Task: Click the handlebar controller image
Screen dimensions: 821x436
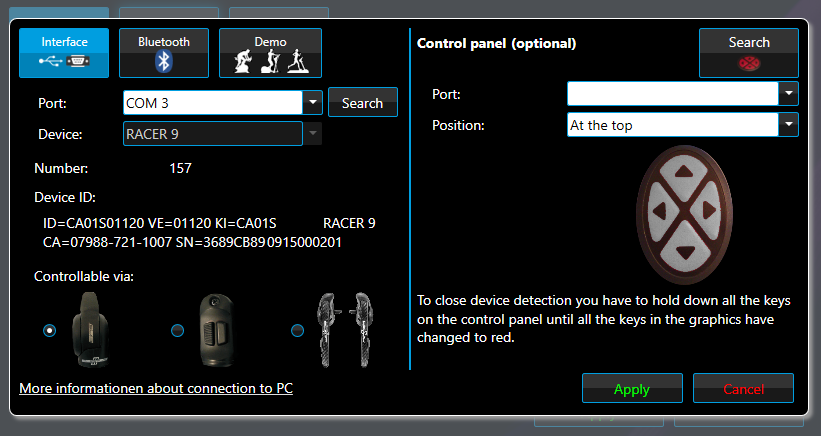Action: tap(92, 330)
